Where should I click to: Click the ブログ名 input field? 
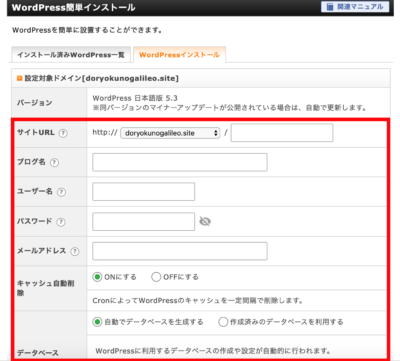tap(180, 162)
